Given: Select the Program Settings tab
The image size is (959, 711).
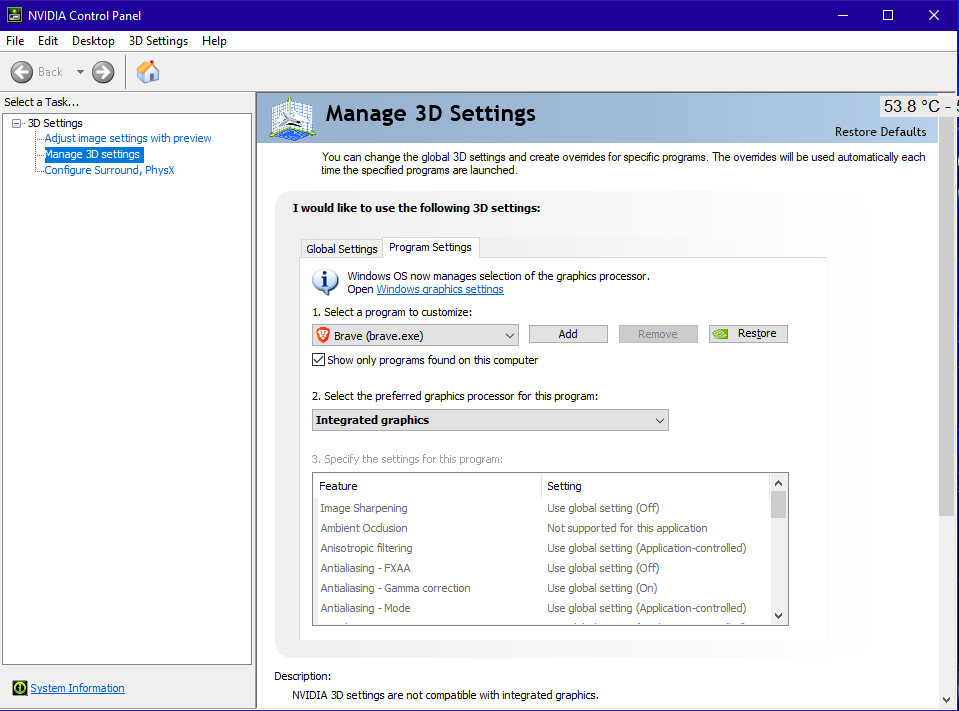Looking at the screenshot, I should click(430, 247).
